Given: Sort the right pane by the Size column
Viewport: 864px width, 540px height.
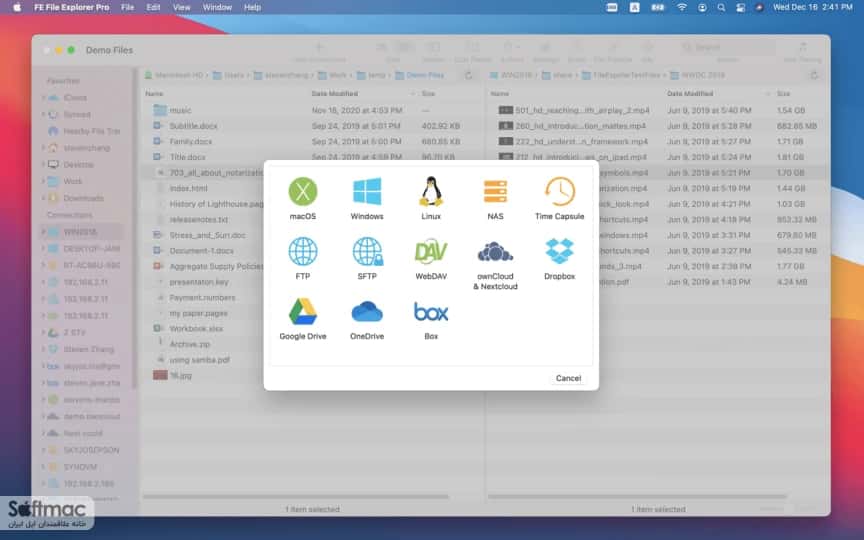Looking at the screenshot, I should (784, 94).
